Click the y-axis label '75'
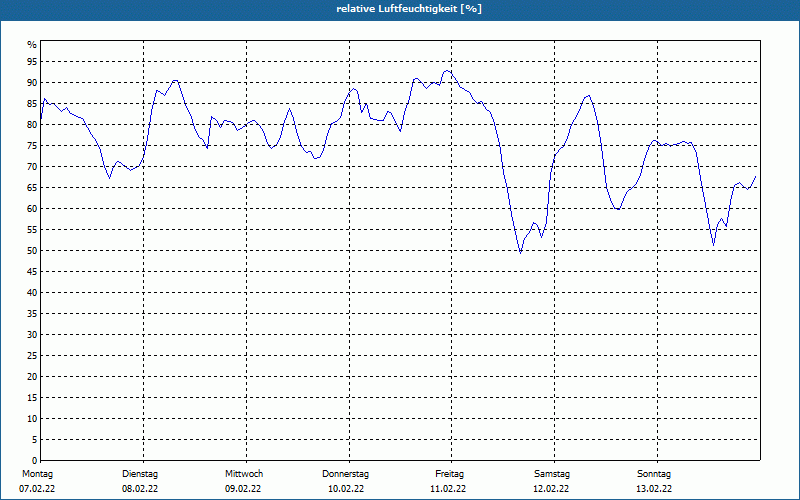Image resolution: width=800 pixels, height=500 pixels. [32, 145]
